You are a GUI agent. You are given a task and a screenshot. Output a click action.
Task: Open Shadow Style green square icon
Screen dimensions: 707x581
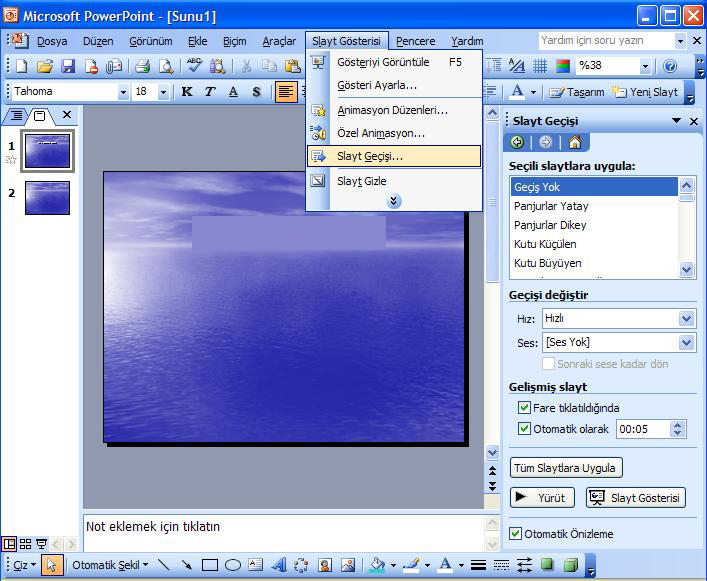(547, 564)
